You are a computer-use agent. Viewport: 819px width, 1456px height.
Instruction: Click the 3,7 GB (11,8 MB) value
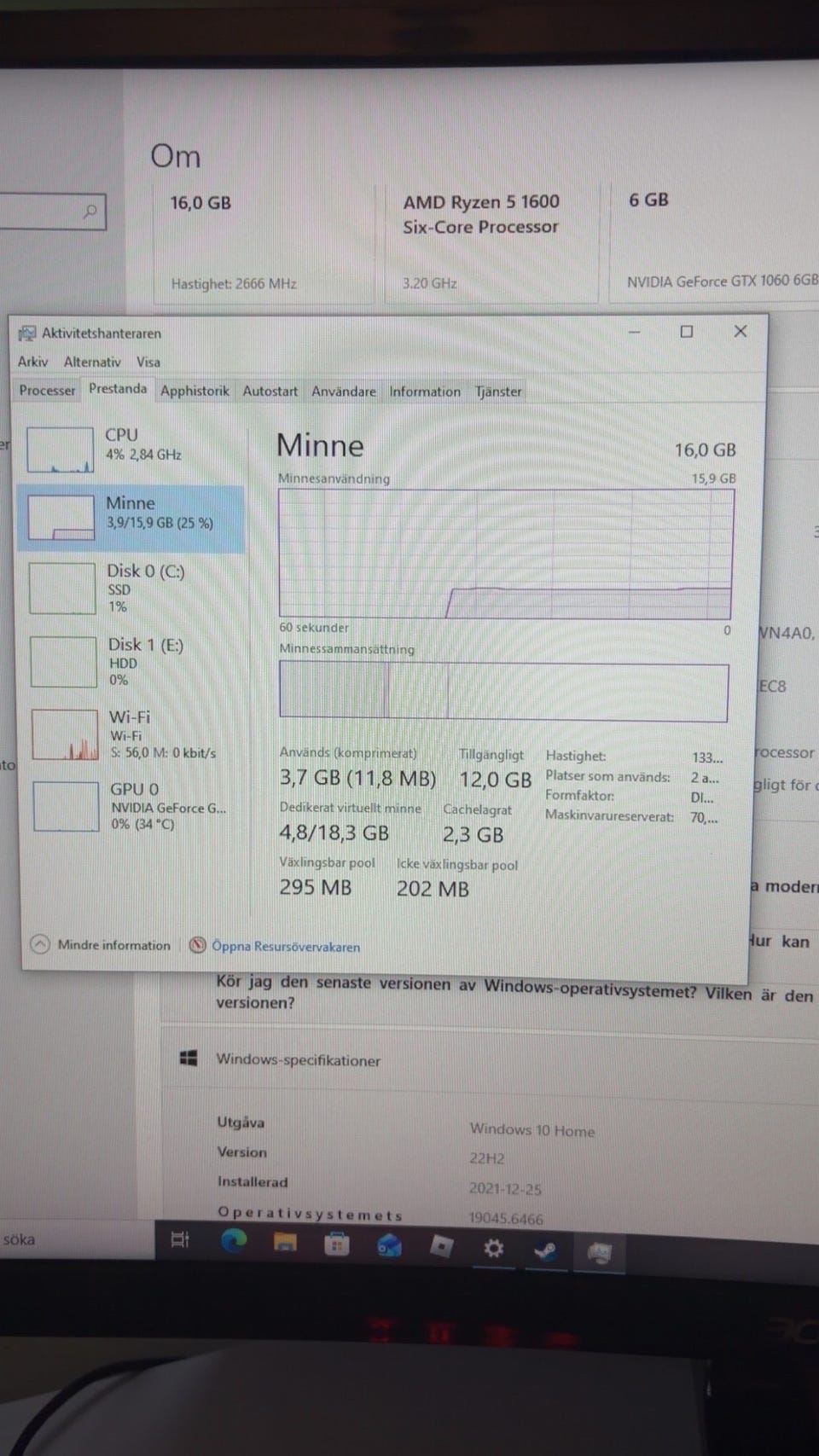tap(357, 778)
